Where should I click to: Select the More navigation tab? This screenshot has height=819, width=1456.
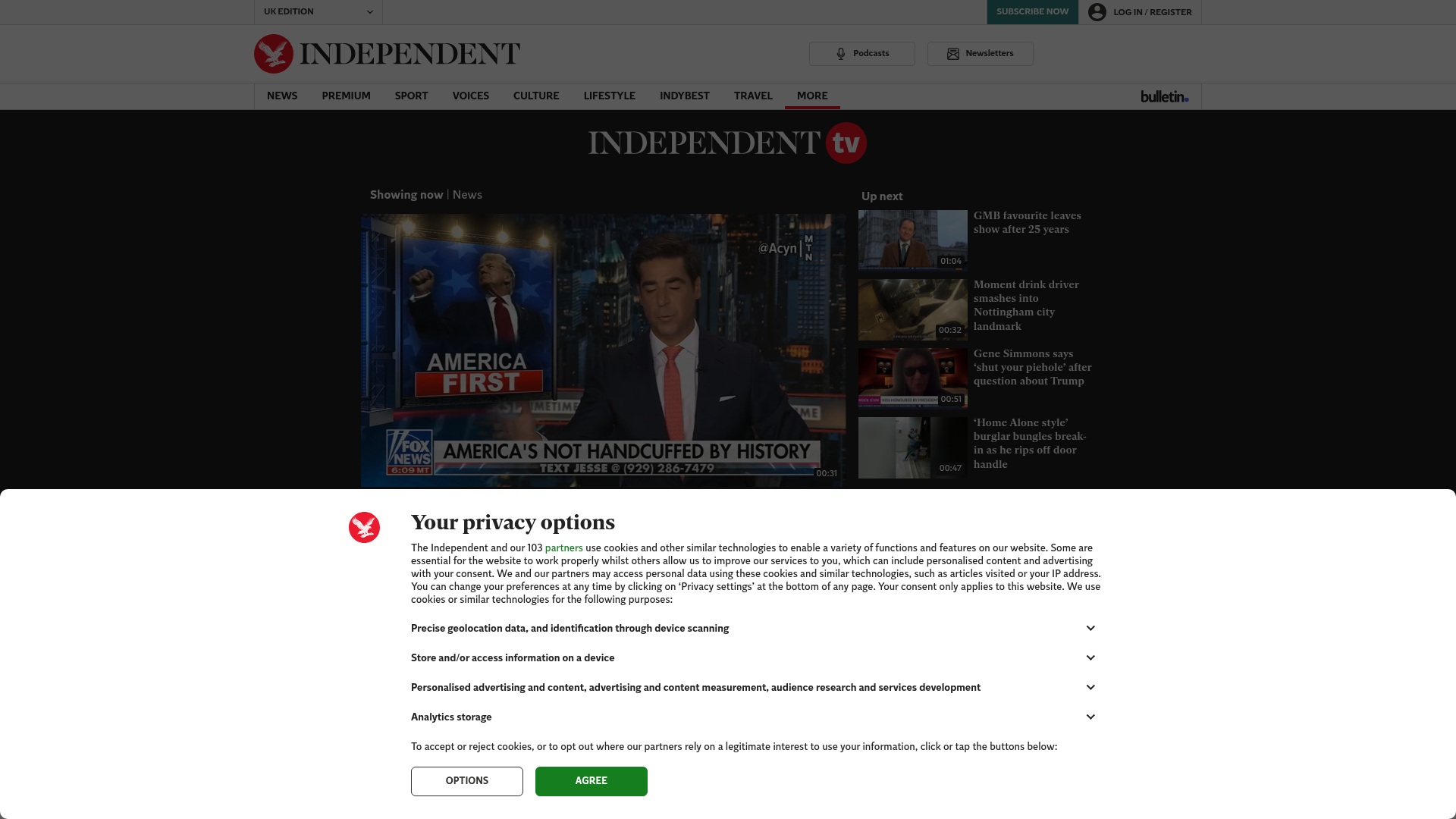pyautogui.click(x=812, y=96)
